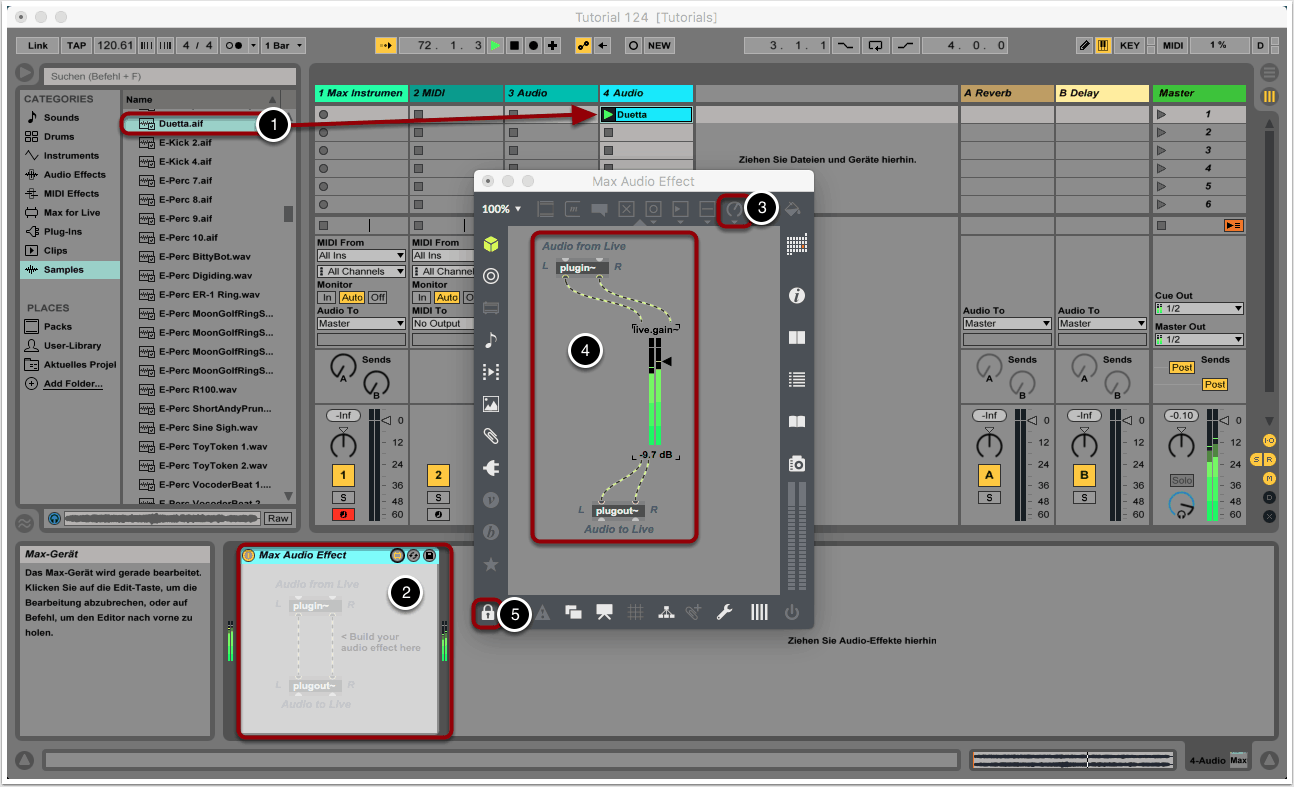Screen dimensions: 1294x787
Task: Click the wrench debug icon in Max toolbar
Action: point(725,613)
